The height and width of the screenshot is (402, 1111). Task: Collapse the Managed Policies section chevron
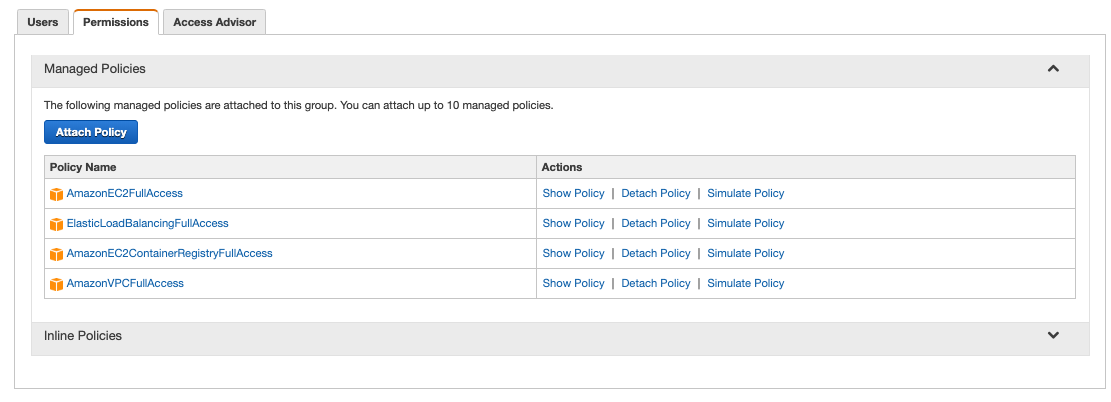pyautogui.click(x=1053, y=69)
